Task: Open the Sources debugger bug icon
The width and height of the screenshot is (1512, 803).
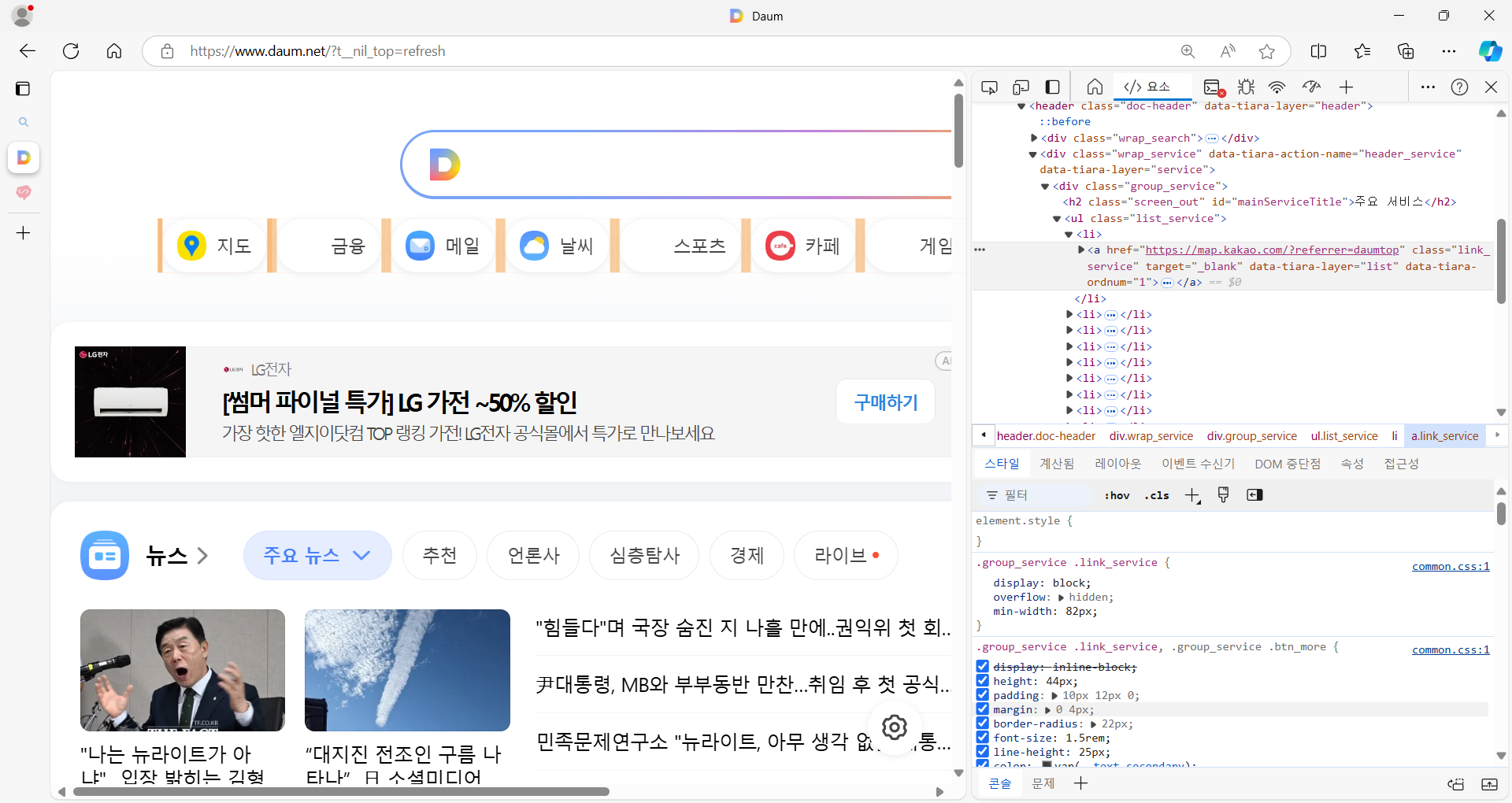Action: coord(1246,87)
